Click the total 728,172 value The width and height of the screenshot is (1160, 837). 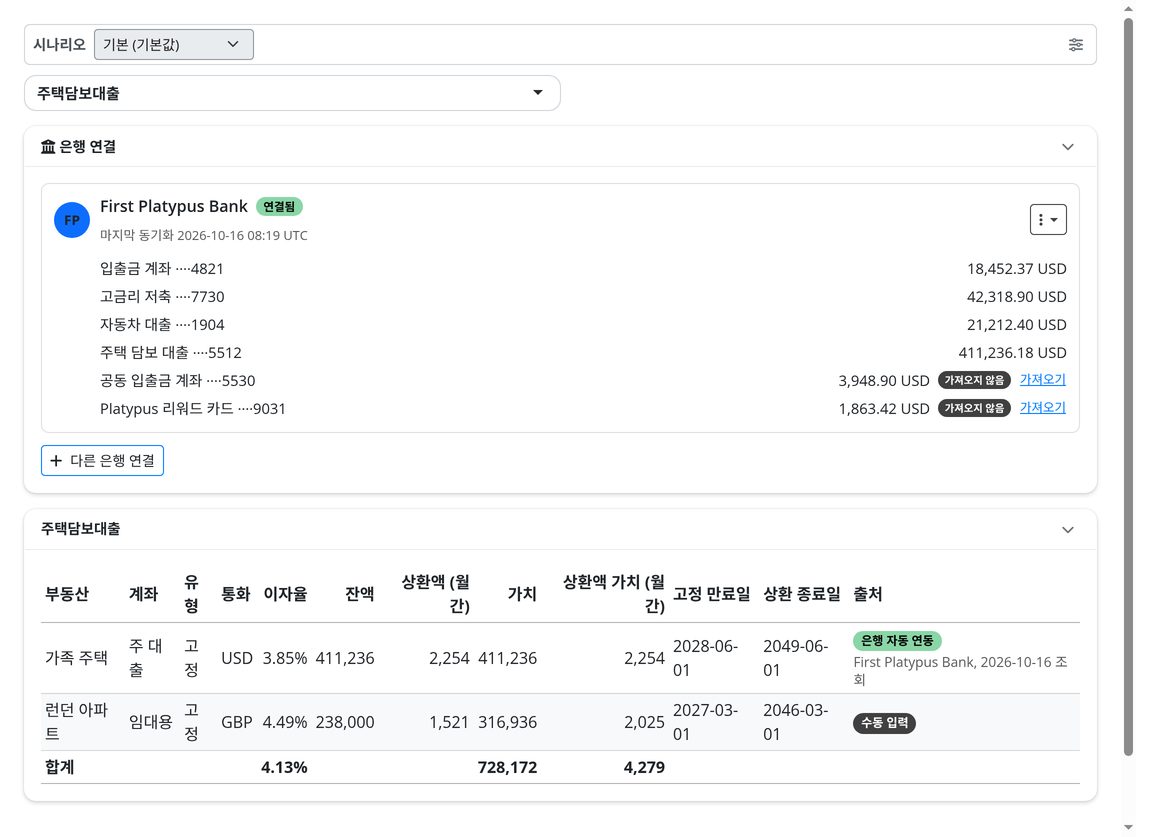click(x=508, y=767)
